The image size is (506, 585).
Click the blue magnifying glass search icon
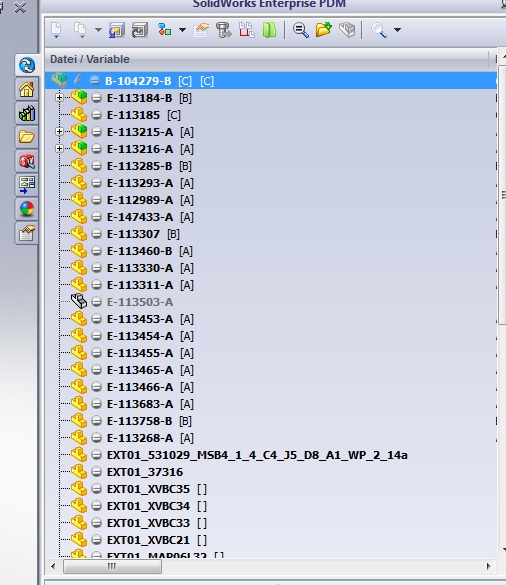[x=379, y=30]
